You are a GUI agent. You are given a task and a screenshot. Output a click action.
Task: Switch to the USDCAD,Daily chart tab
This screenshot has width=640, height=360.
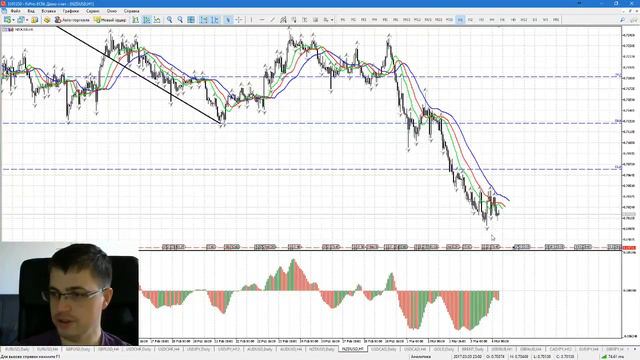point(384,349)
